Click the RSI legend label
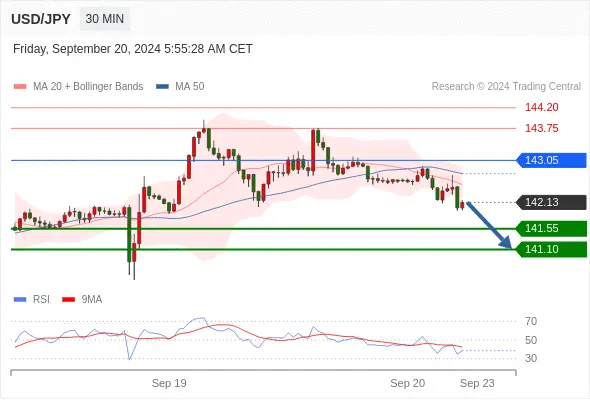 tap(41, 300)
